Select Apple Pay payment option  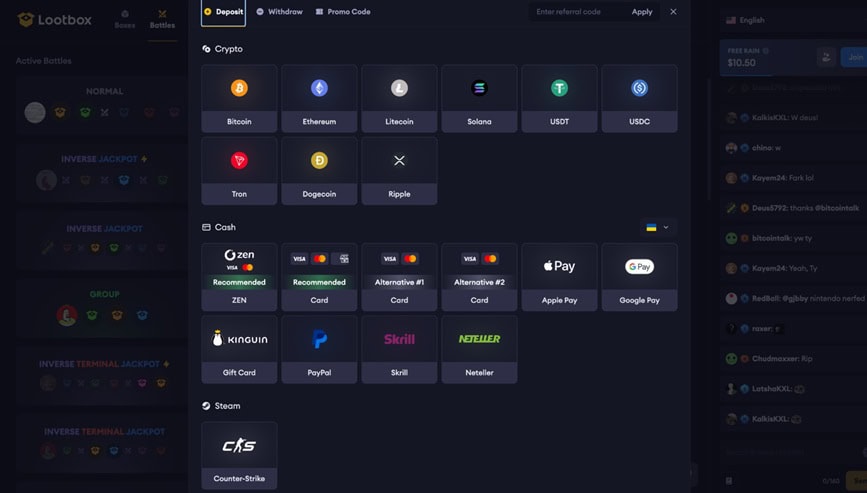click(x=560, y=277)
